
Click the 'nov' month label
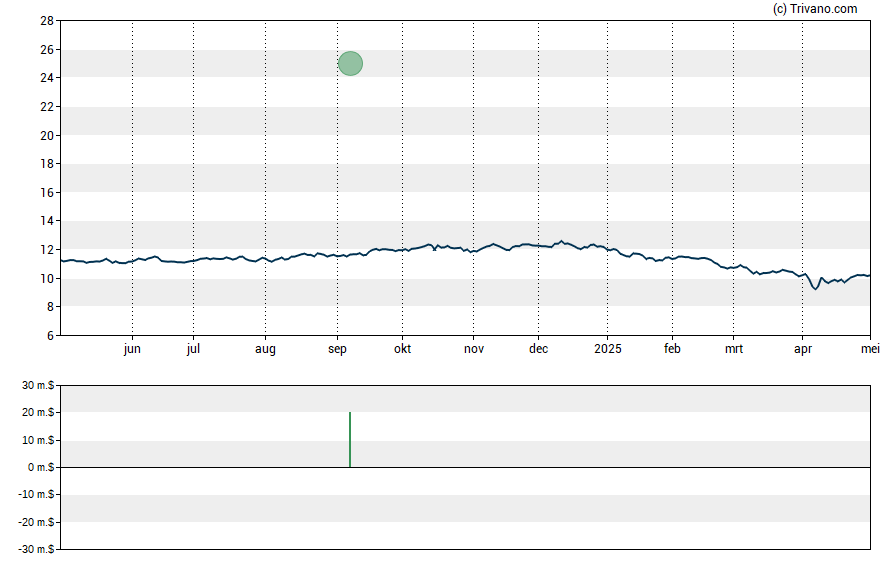coord(474,349)
